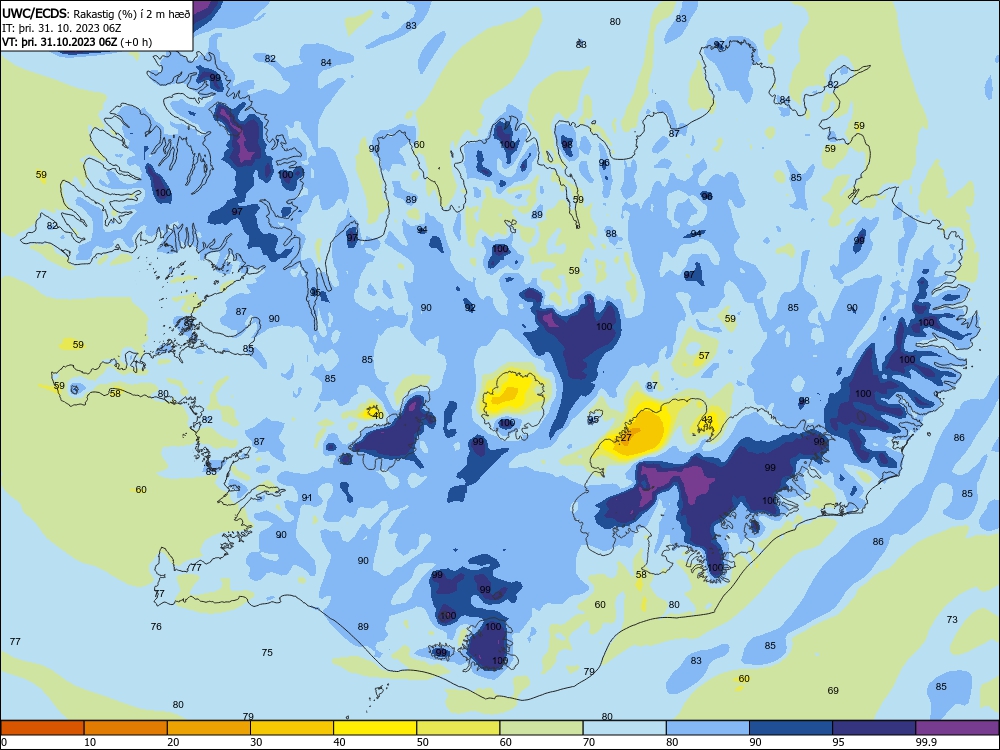Click the orange 10–20 legend swatch
The width and height of the screenshot is (1000, 750).
click(126, 728)
